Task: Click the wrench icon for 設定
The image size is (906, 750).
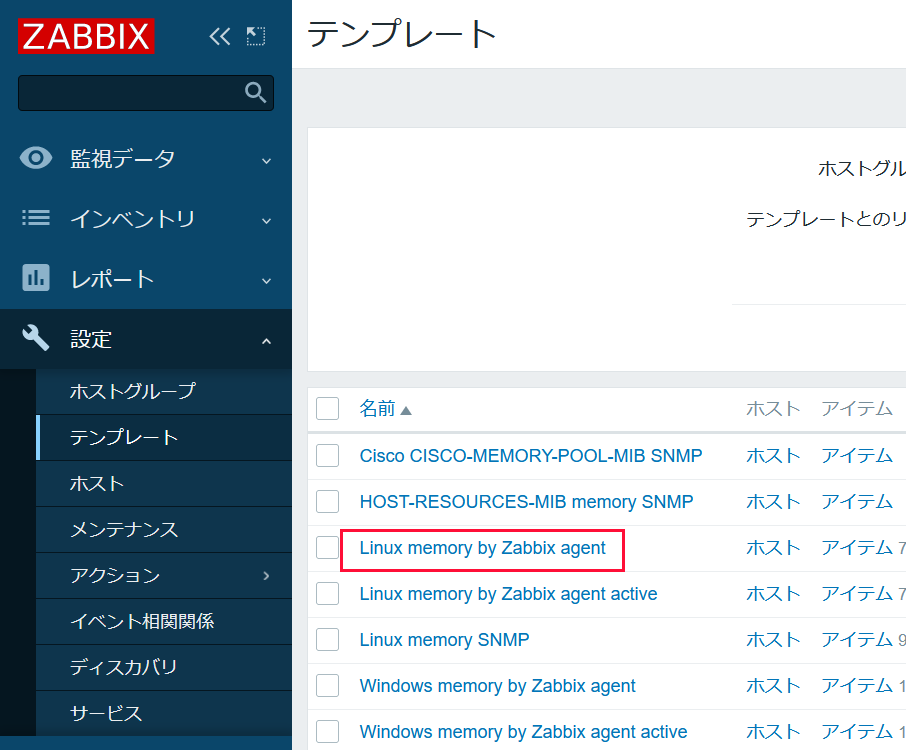Action: click(x=36, y=338)
